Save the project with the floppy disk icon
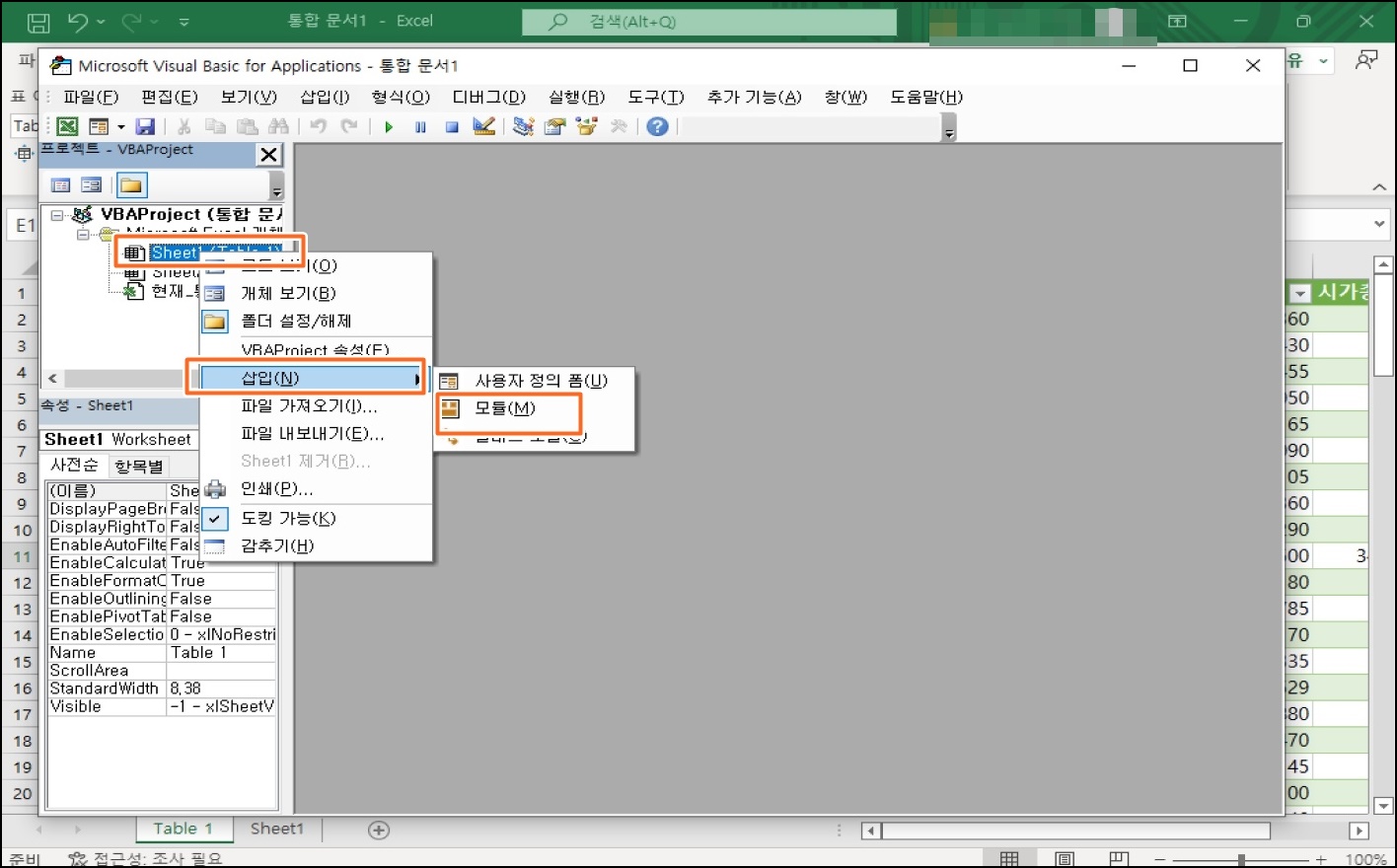This screenshot has width=1397, height=868. (x=145, y=126)
